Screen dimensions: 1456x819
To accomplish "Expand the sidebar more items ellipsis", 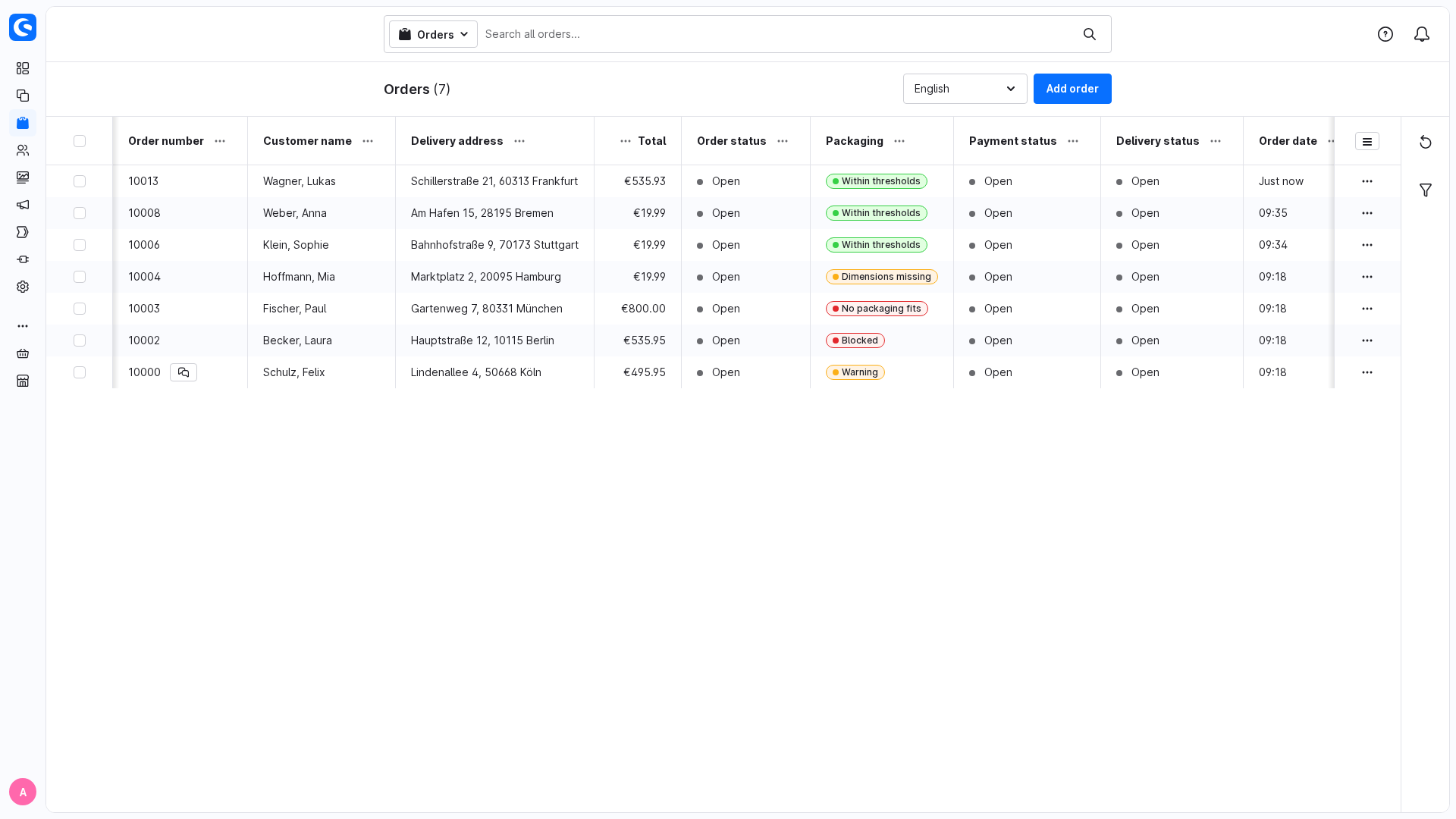I will (x=23, y=326).
